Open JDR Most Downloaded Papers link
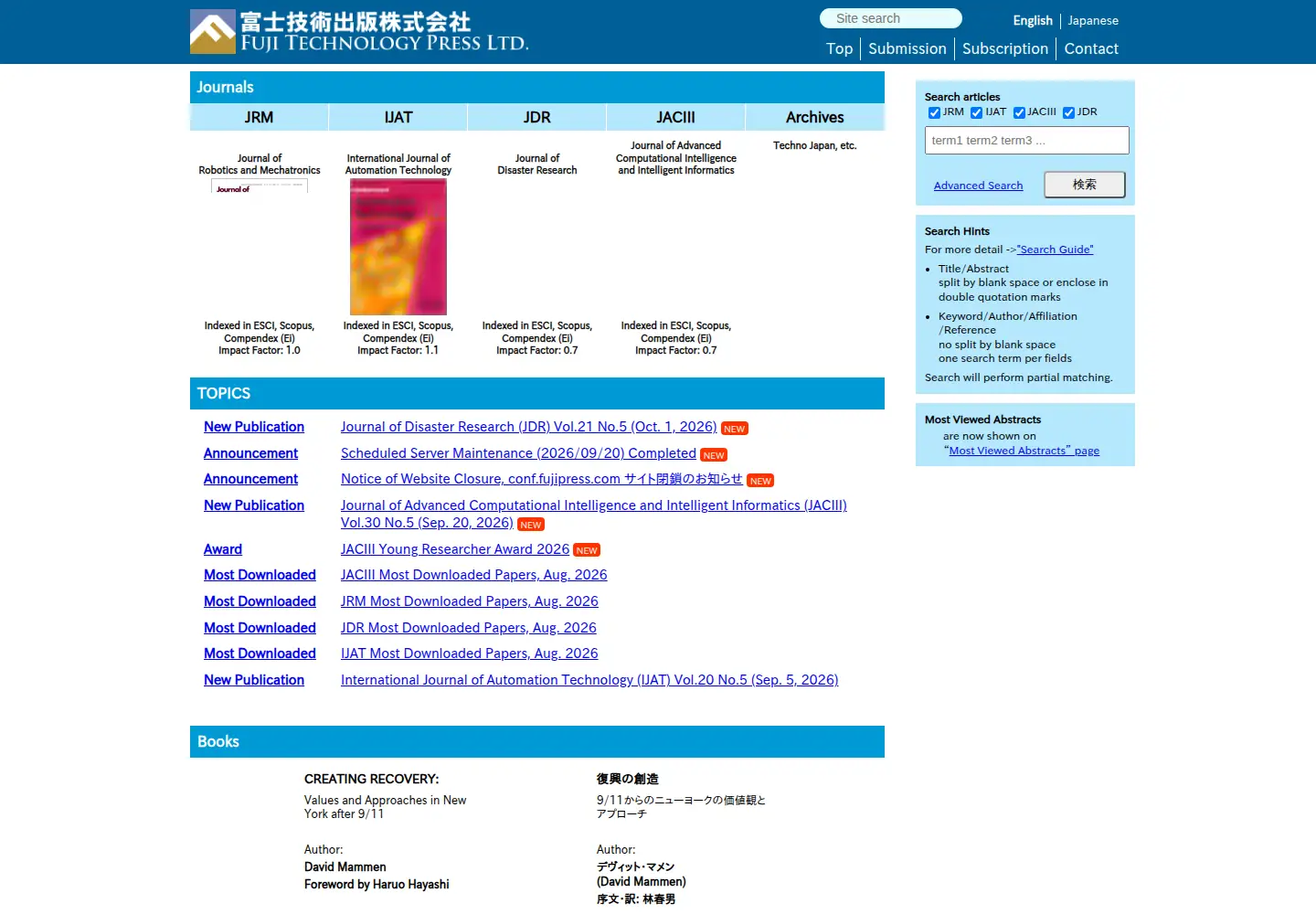1316x914 pixels. [468, 628]
